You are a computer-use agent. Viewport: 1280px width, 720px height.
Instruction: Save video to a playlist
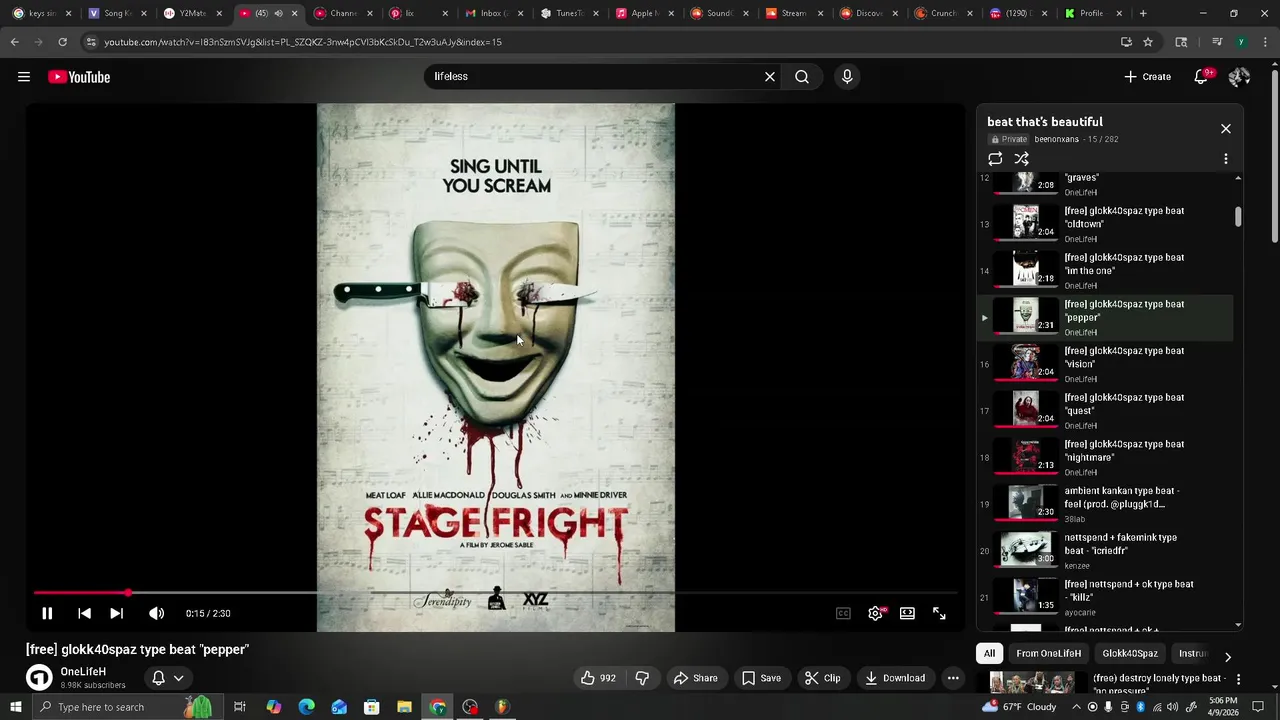tap(761, 678)
